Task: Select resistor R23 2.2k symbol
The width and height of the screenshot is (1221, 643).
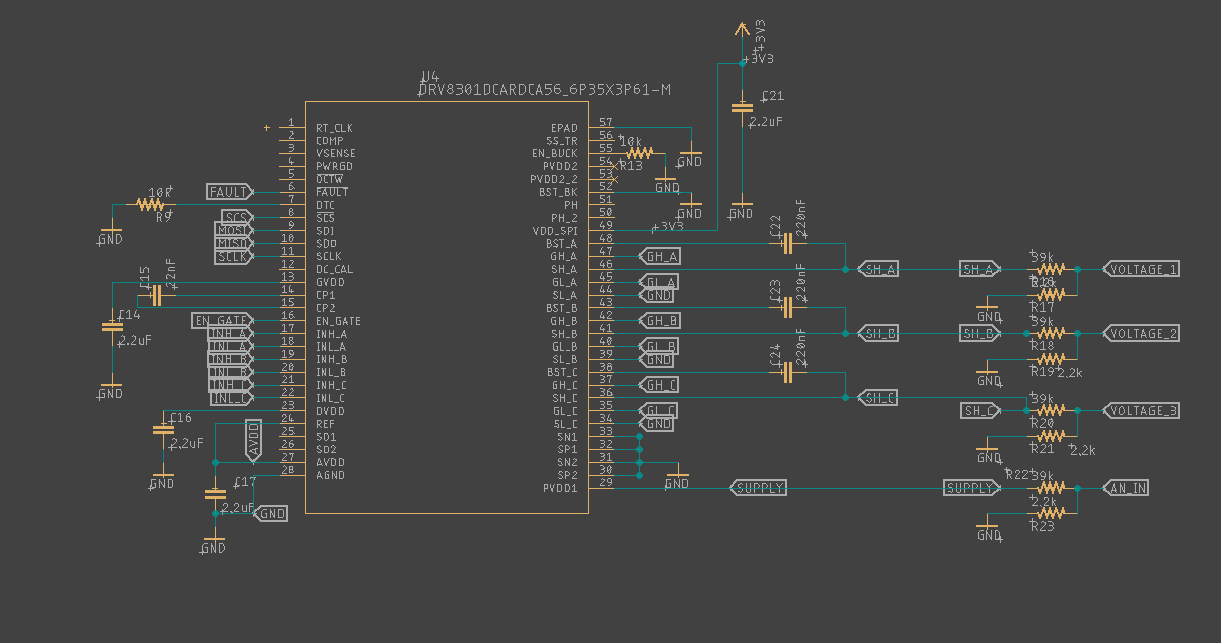Action: point(1050,513)
